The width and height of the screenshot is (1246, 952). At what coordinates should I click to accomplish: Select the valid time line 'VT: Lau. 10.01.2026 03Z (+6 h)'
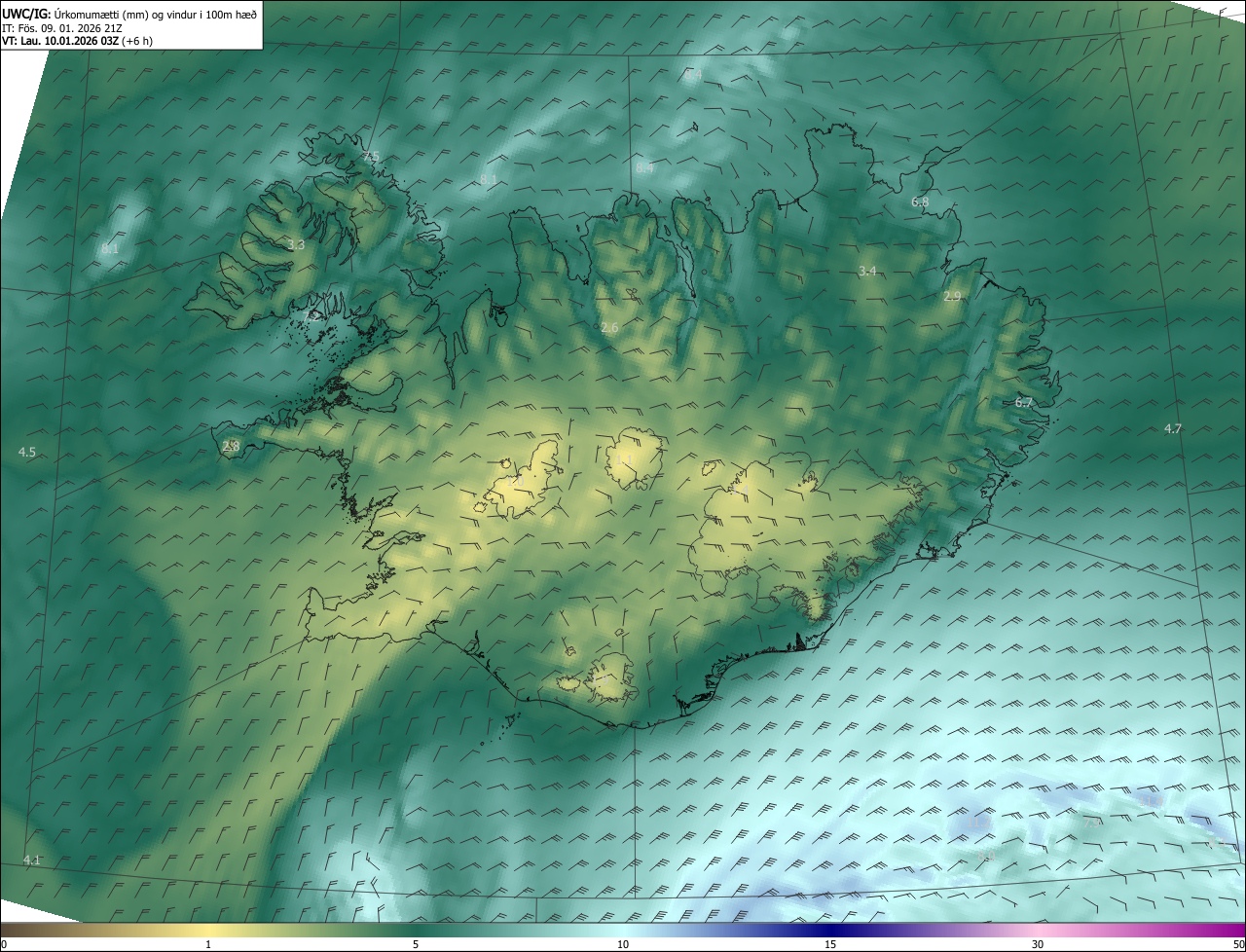pos(78,41)
